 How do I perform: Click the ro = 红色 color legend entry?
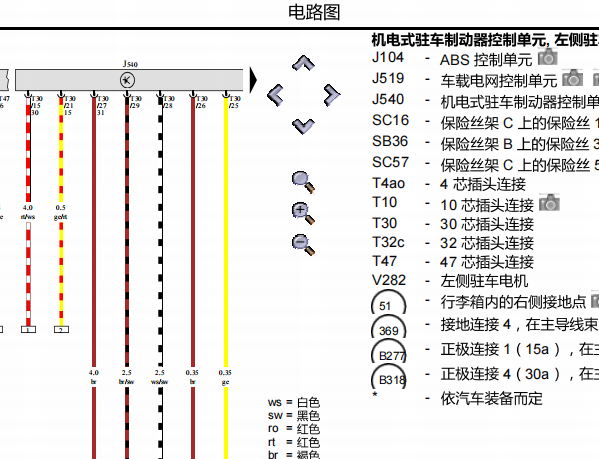[294, 429]
